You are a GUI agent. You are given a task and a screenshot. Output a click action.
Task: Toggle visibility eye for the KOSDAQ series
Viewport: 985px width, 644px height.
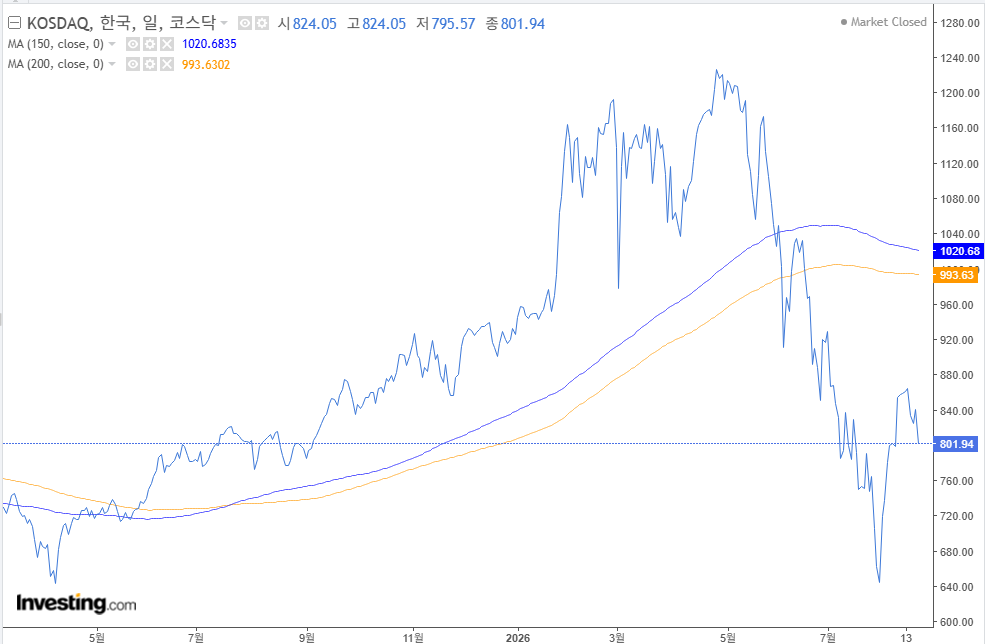coord(245,23)
